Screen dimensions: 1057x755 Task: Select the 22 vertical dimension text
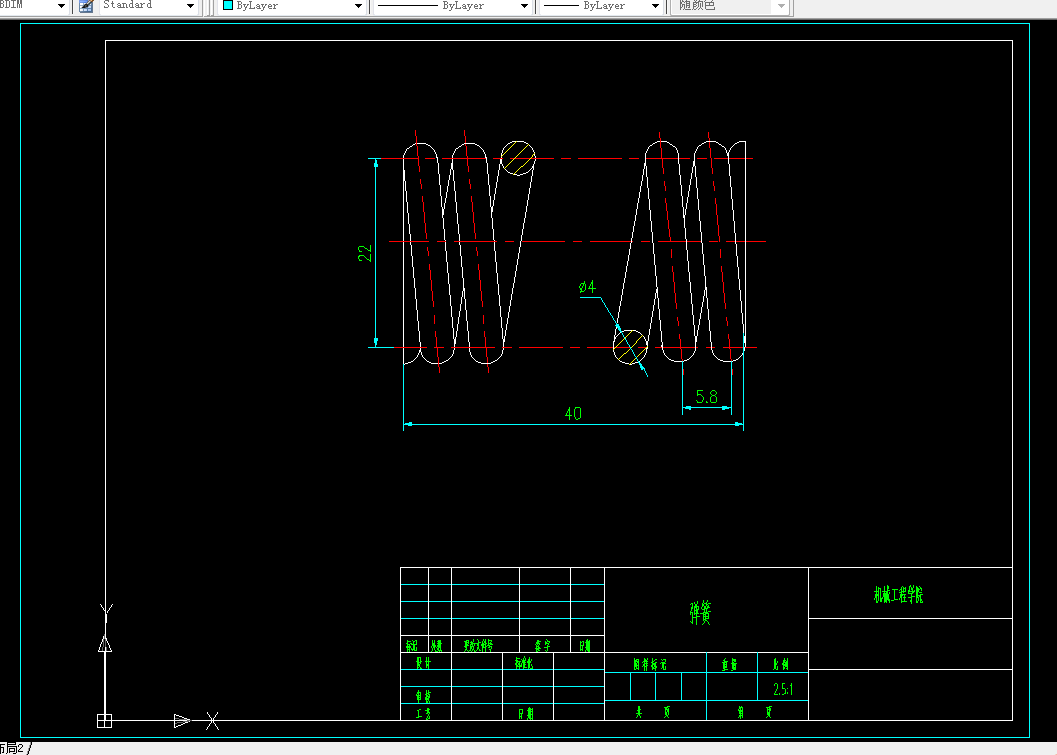tap(365, 253)
